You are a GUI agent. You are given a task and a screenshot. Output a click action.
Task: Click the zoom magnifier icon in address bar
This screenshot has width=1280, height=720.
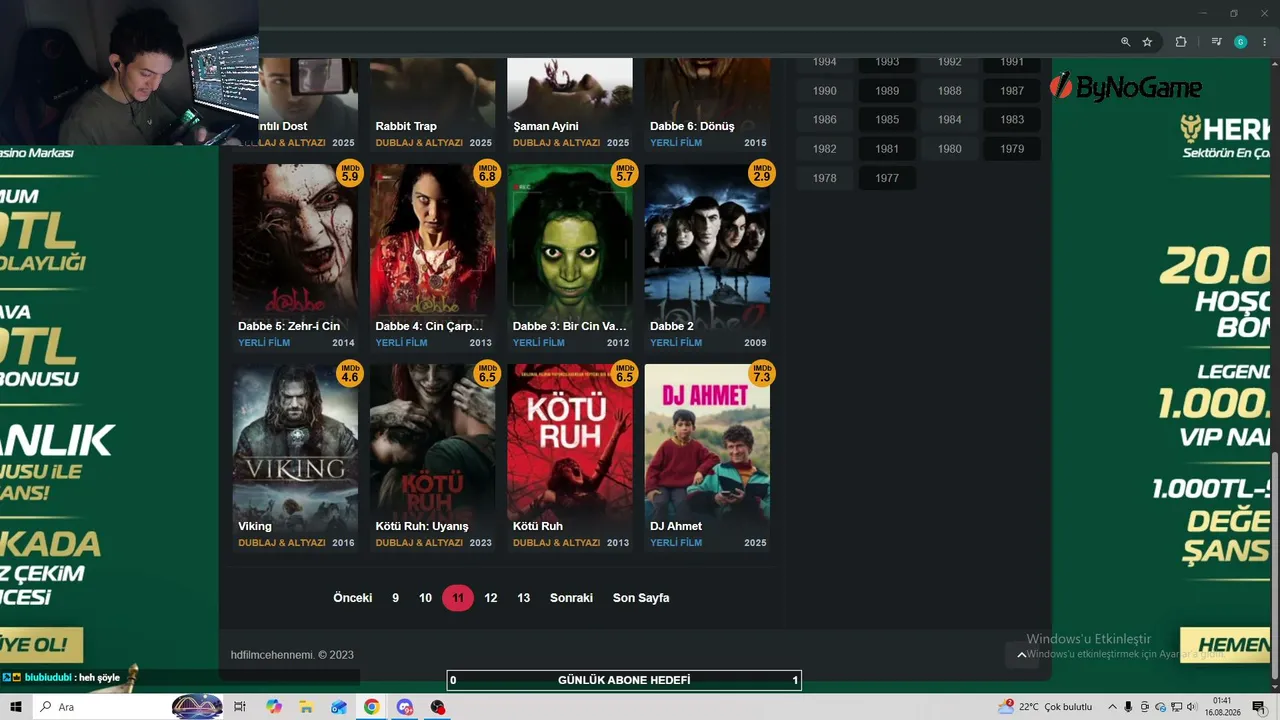(1125, 42)
